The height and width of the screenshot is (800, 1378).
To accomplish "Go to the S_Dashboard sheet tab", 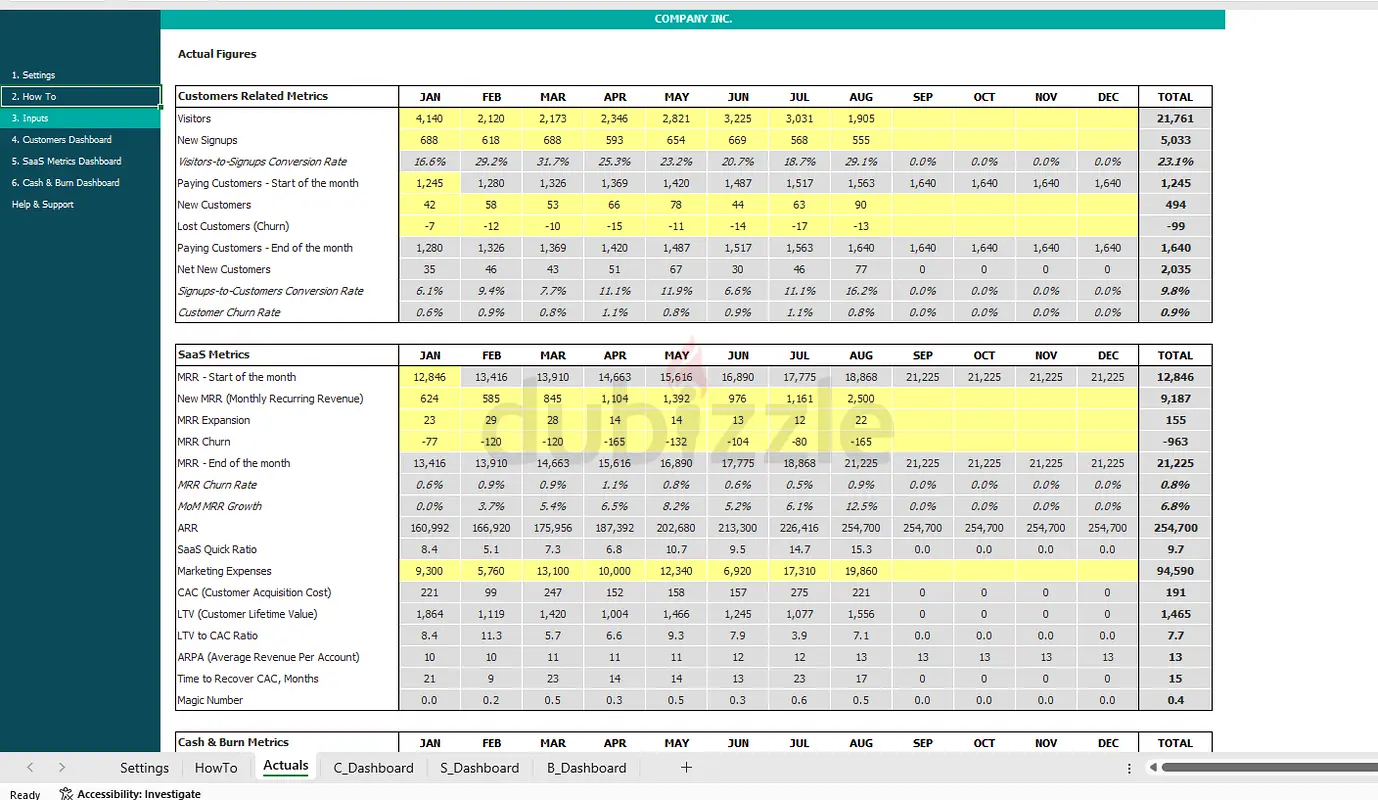I will 479,768.
